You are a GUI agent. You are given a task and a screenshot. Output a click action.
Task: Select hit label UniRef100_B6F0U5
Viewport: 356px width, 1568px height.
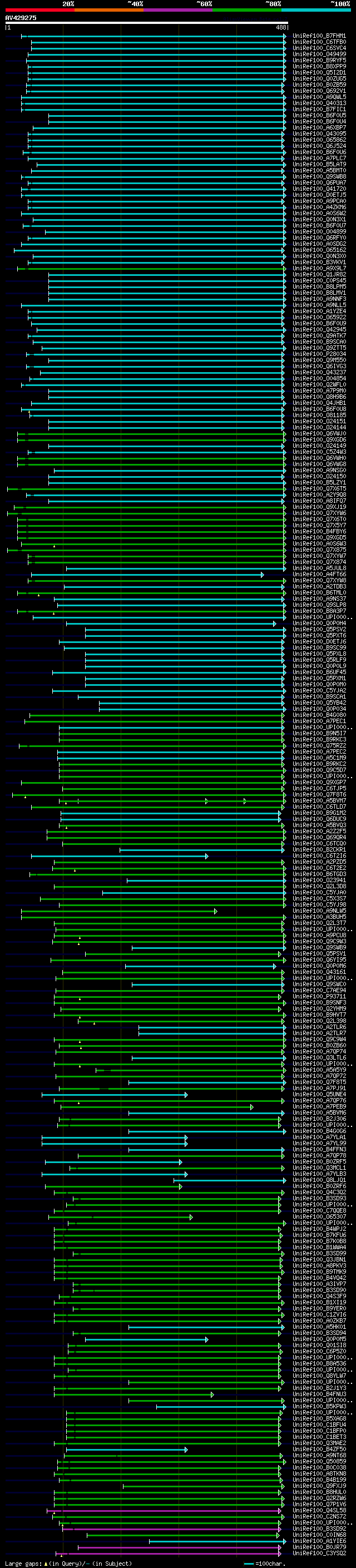click(x=319, y=116)
